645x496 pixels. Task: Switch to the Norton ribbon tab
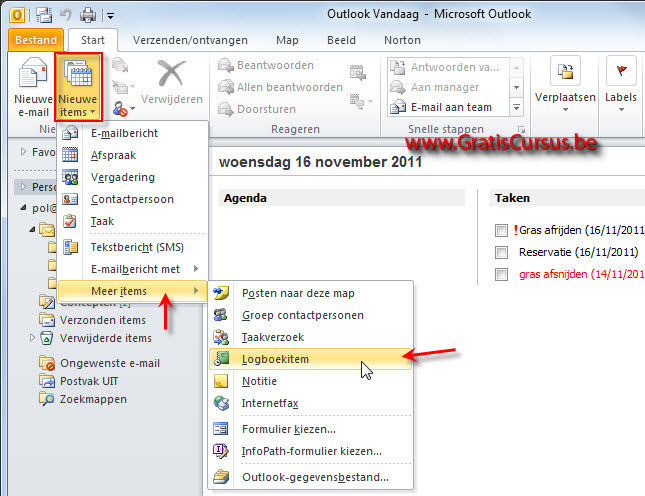coord(402,40)
